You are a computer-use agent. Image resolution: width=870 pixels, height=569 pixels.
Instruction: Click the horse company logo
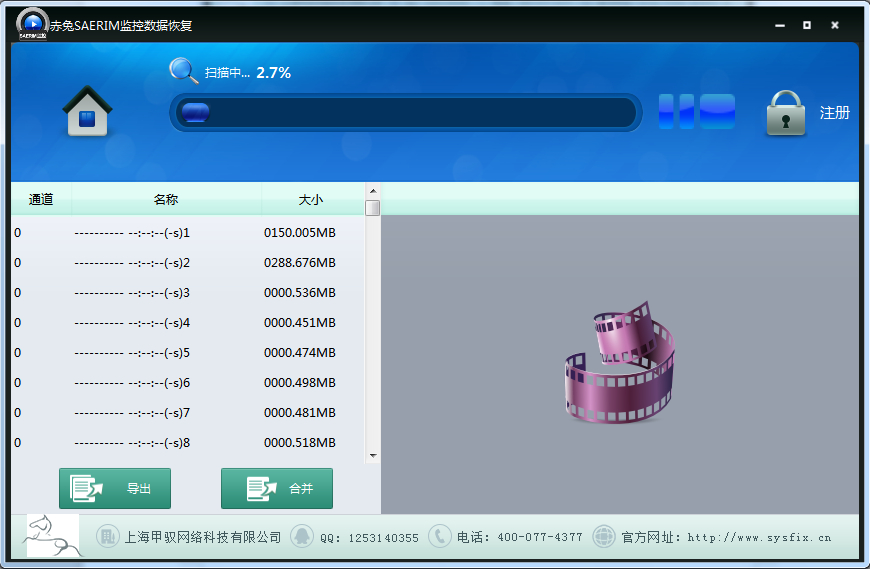[53, 535]
